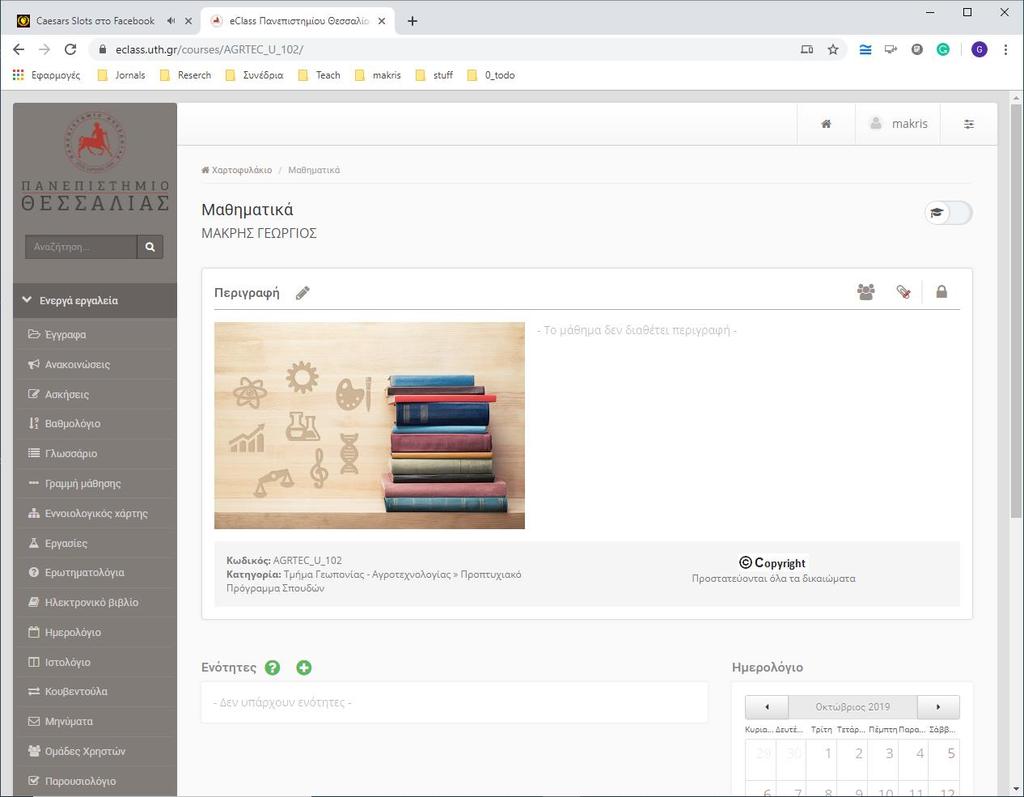Image resolution: width=1024 pixels, height=797 pixels.
Task: Click the Παρουσιολόγιο checkbox icon
Action: tap(34, 781)
